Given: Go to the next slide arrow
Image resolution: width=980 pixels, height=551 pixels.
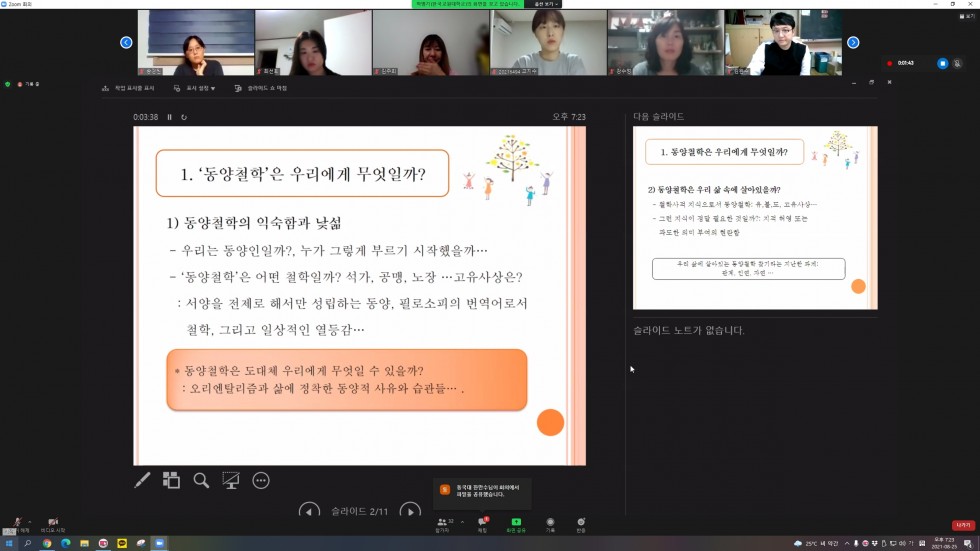Looking at the screenshot, I should (410, 511).
